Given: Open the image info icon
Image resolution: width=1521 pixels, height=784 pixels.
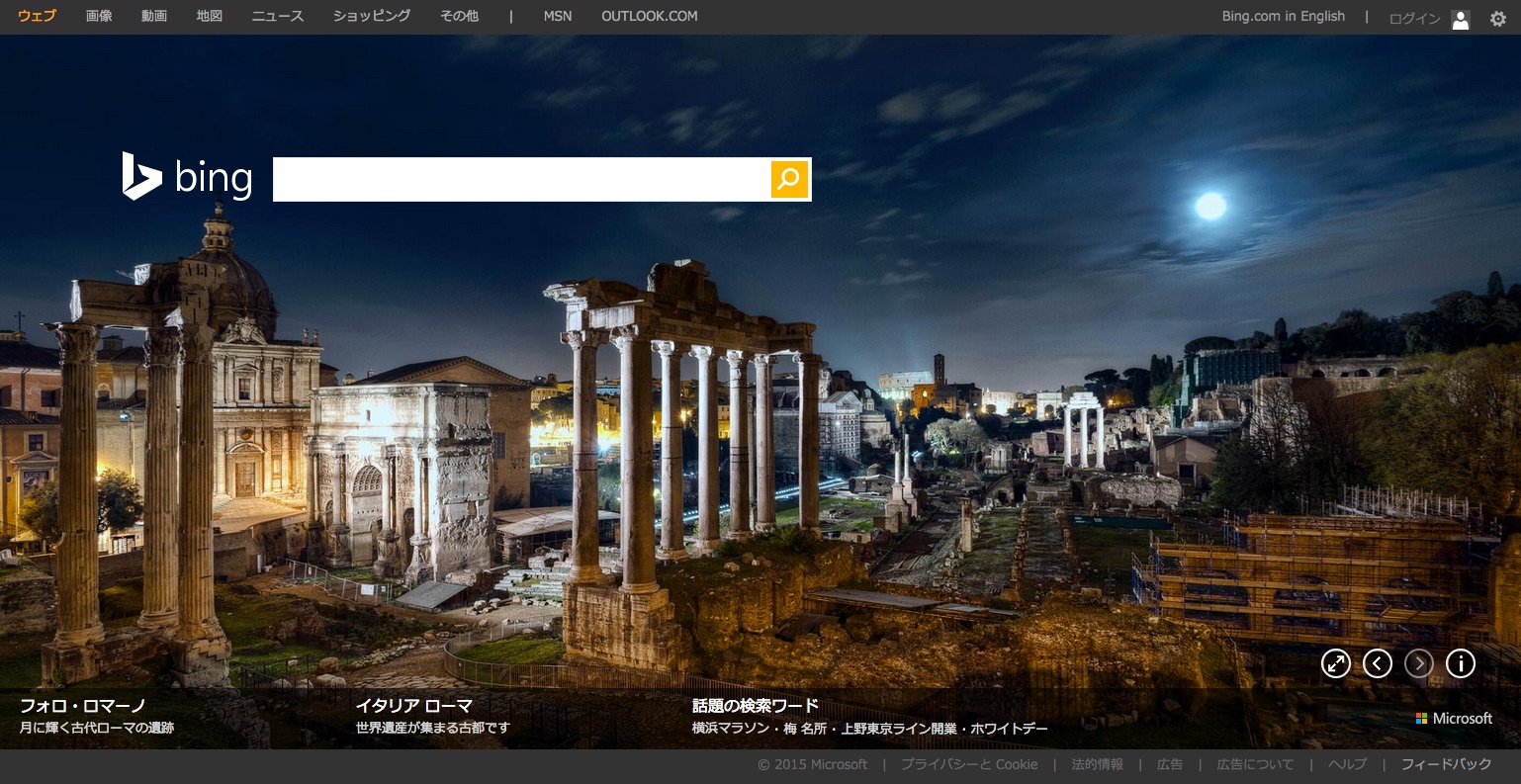Looking at the screenshot, I should coord(1460,663).
